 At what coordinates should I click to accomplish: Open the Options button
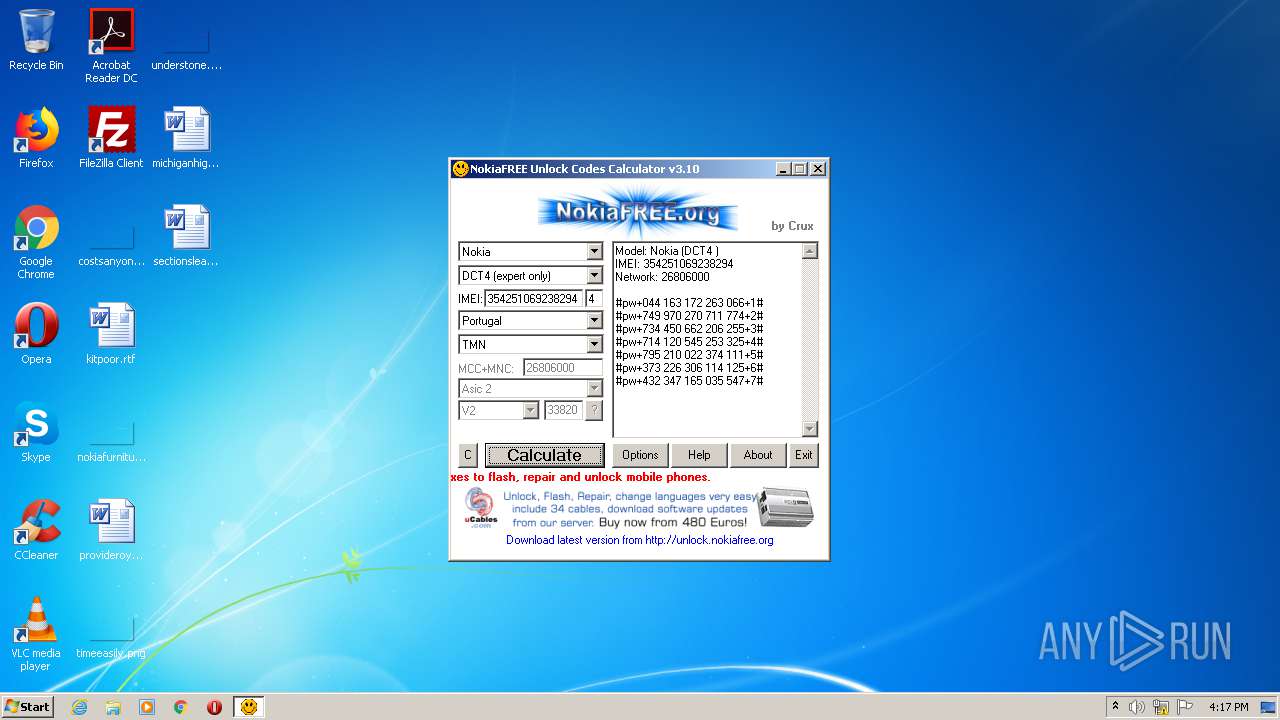(x=640, y=455)
